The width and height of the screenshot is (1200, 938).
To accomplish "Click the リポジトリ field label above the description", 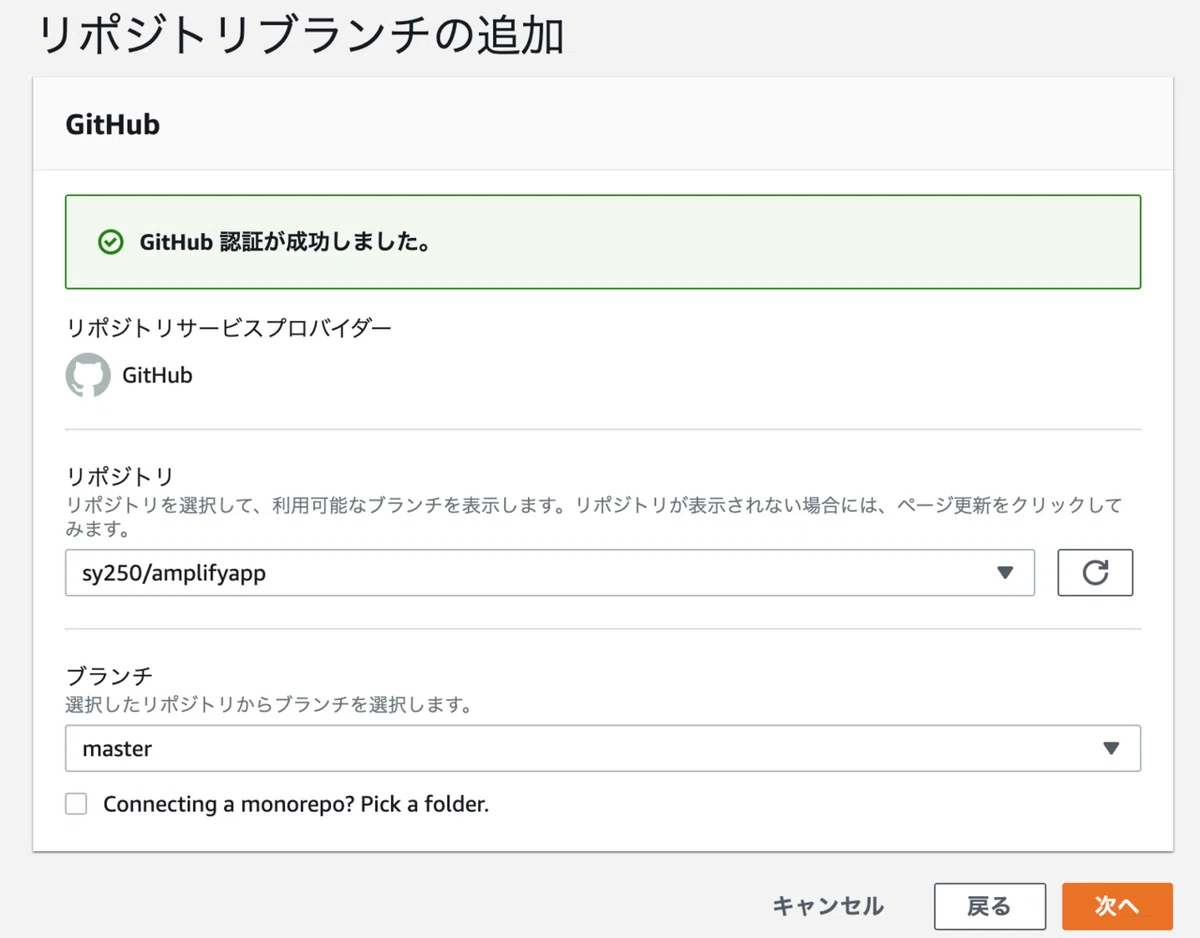I will click(120, 476).
